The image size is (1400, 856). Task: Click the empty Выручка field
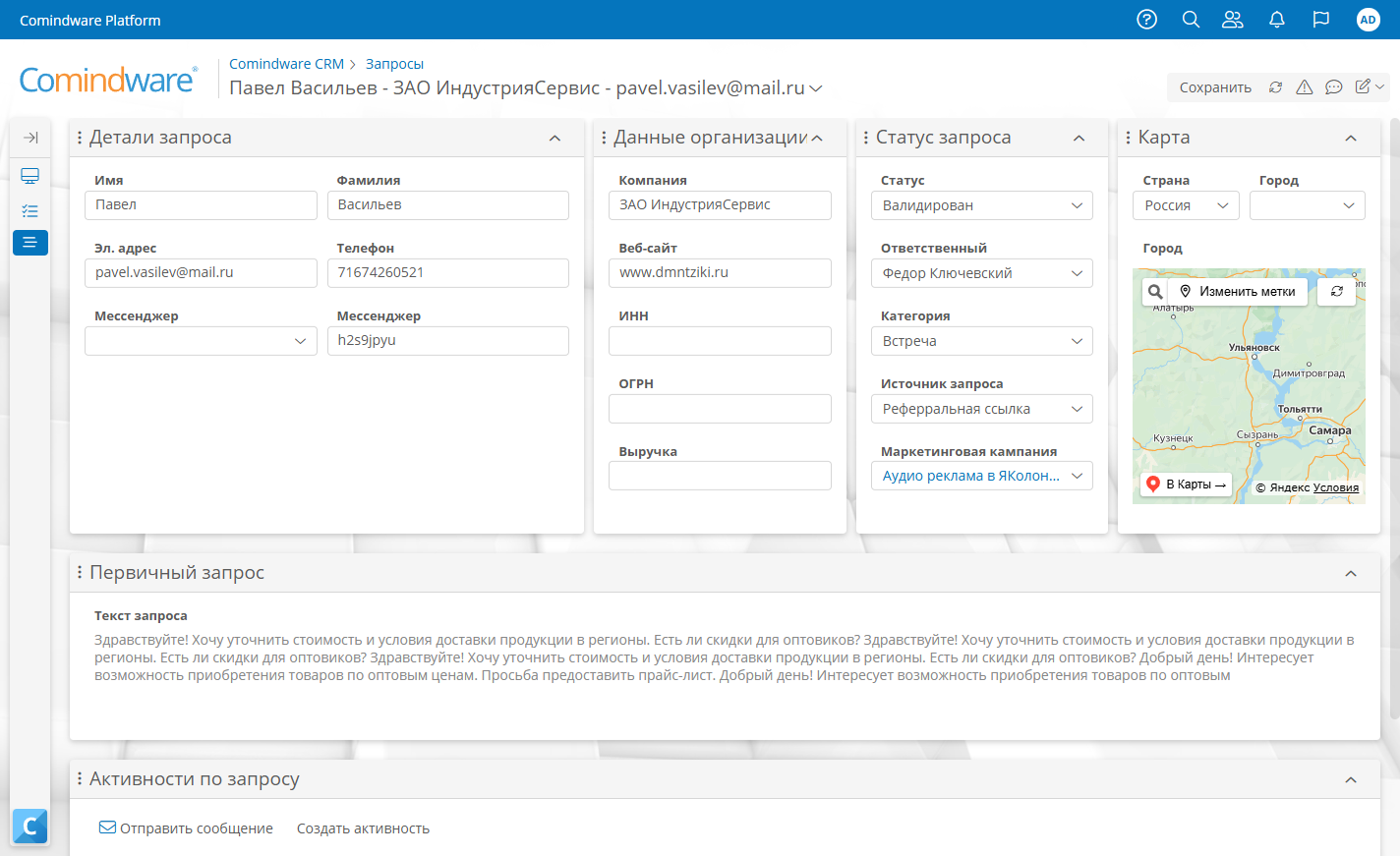pyautogui.click(x=720, y=476)
